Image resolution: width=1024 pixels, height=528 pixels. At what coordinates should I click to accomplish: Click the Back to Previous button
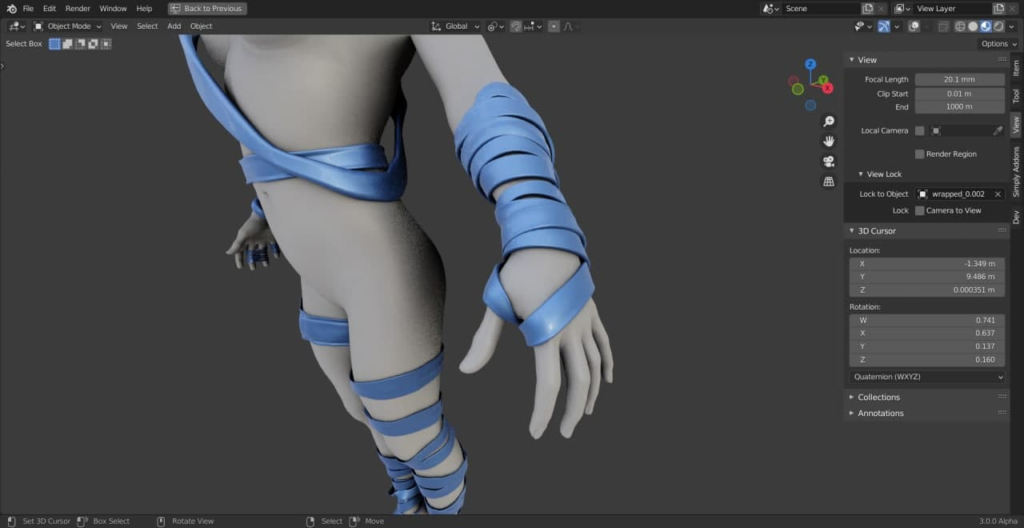pos(207,8)
